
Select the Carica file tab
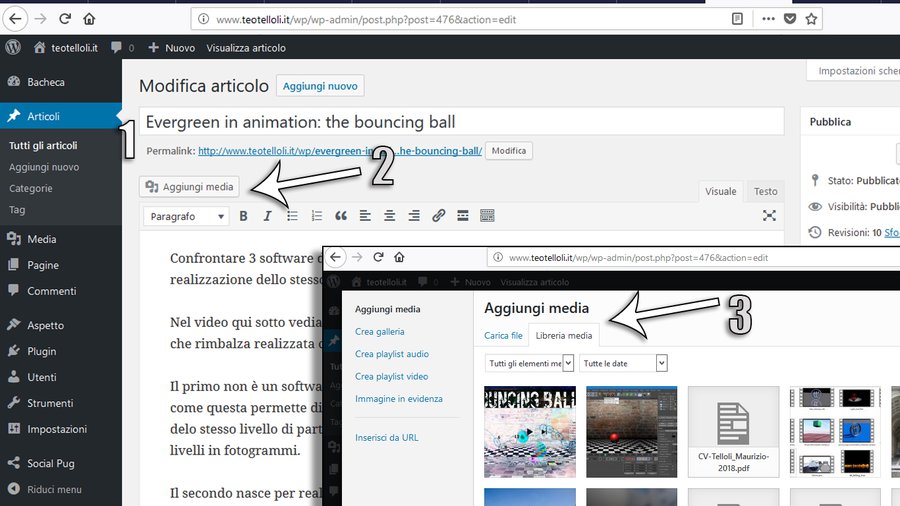pyautogui.click(x=503, y=336)
